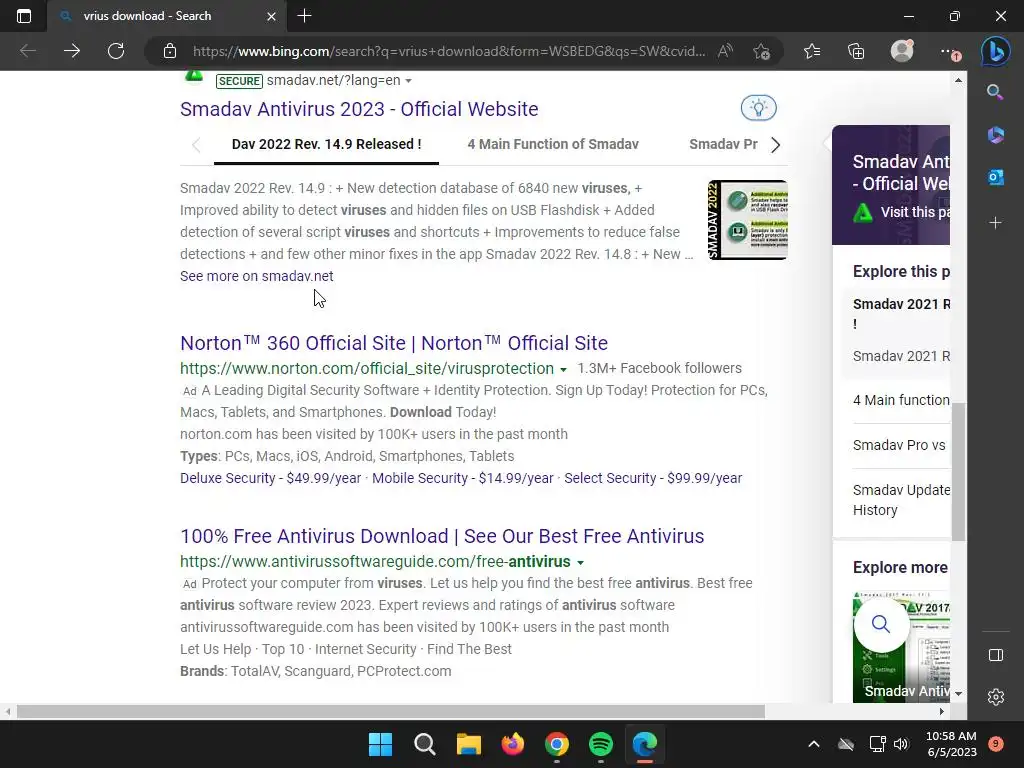Launch Bing Chat sidebar button
Image resolution: width=1024 pixels, height=768 pixels.
tap(995, 51)
